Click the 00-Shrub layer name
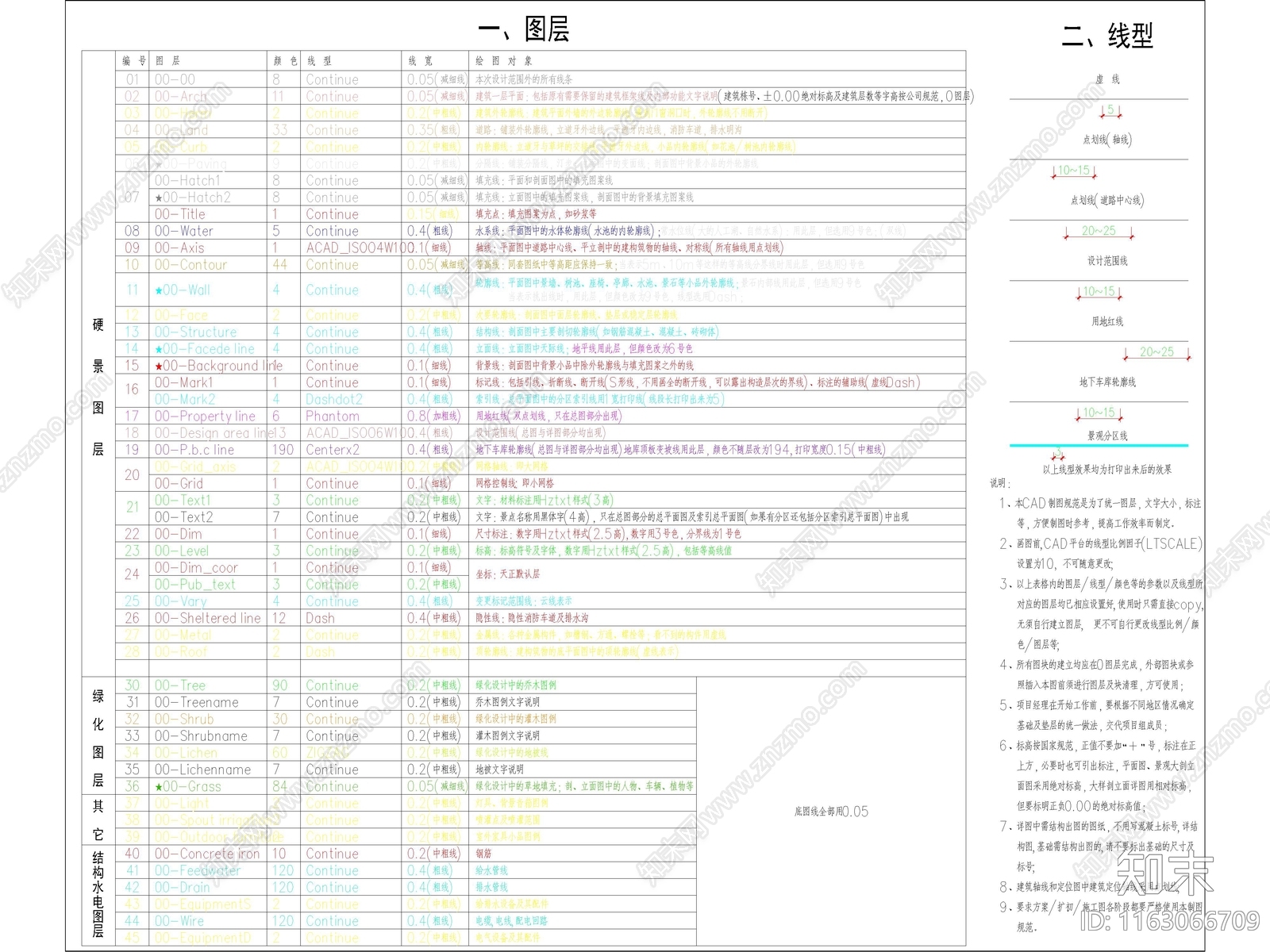Viewport: 1270px width, 952px height. pyautogui.click(x=184, y=719)
